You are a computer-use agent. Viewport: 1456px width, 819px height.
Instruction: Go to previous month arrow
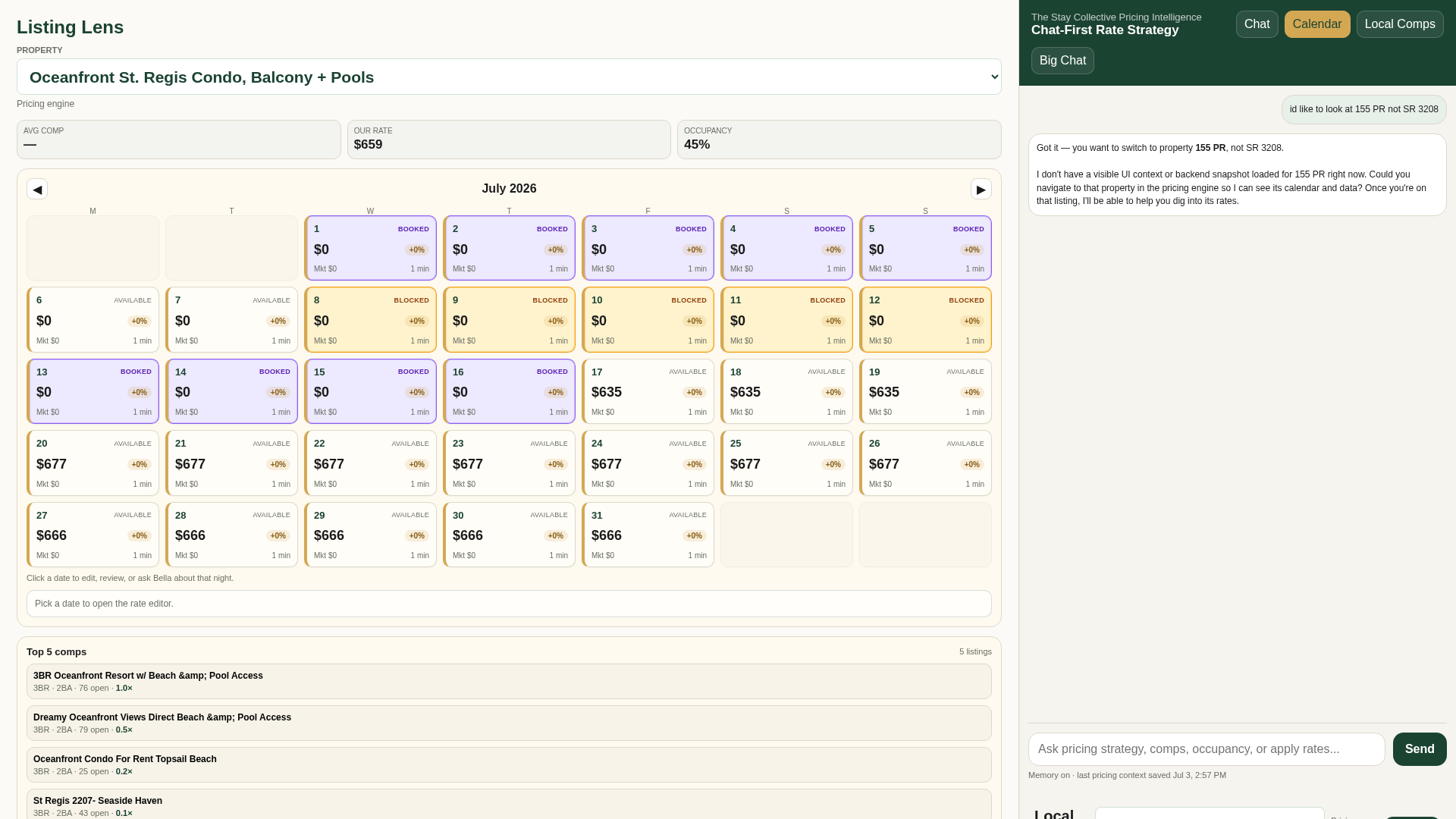coord(37,189)
